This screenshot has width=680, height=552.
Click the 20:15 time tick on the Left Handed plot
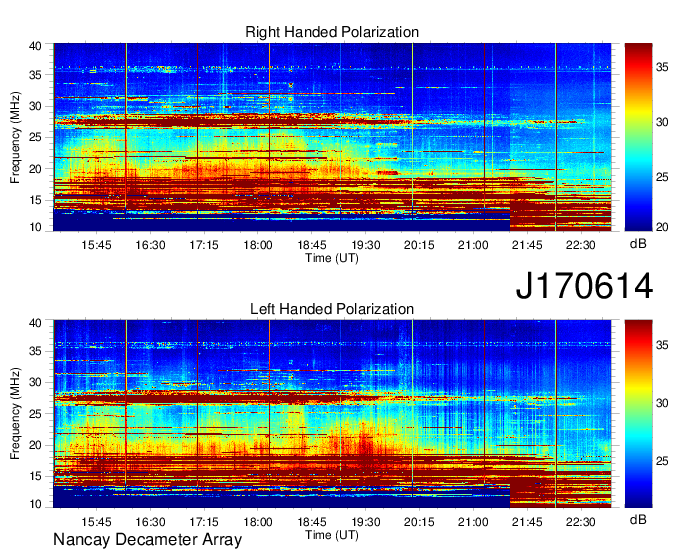point(419,522)
